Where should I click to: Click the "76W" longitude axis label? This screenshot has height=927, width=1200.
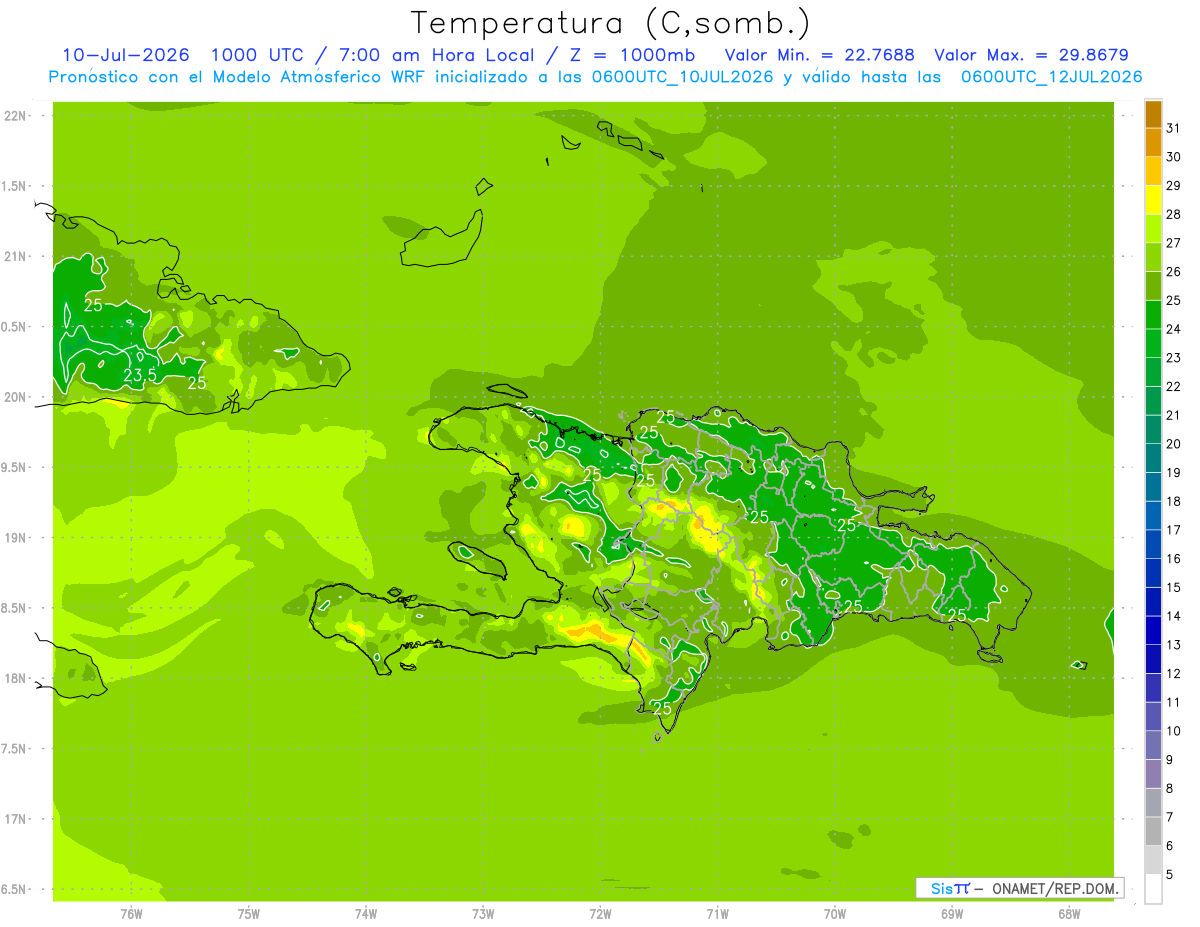[x=131, y=913]
